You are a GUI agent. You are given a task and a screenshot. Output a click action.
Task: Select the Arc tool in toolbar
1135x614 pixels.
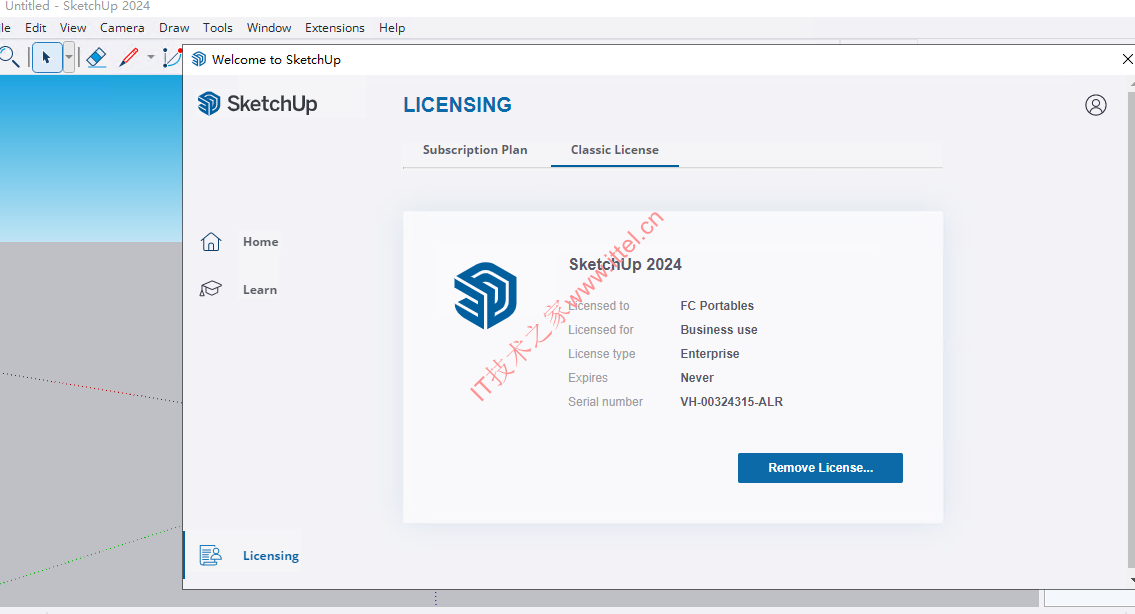[172, 58]
